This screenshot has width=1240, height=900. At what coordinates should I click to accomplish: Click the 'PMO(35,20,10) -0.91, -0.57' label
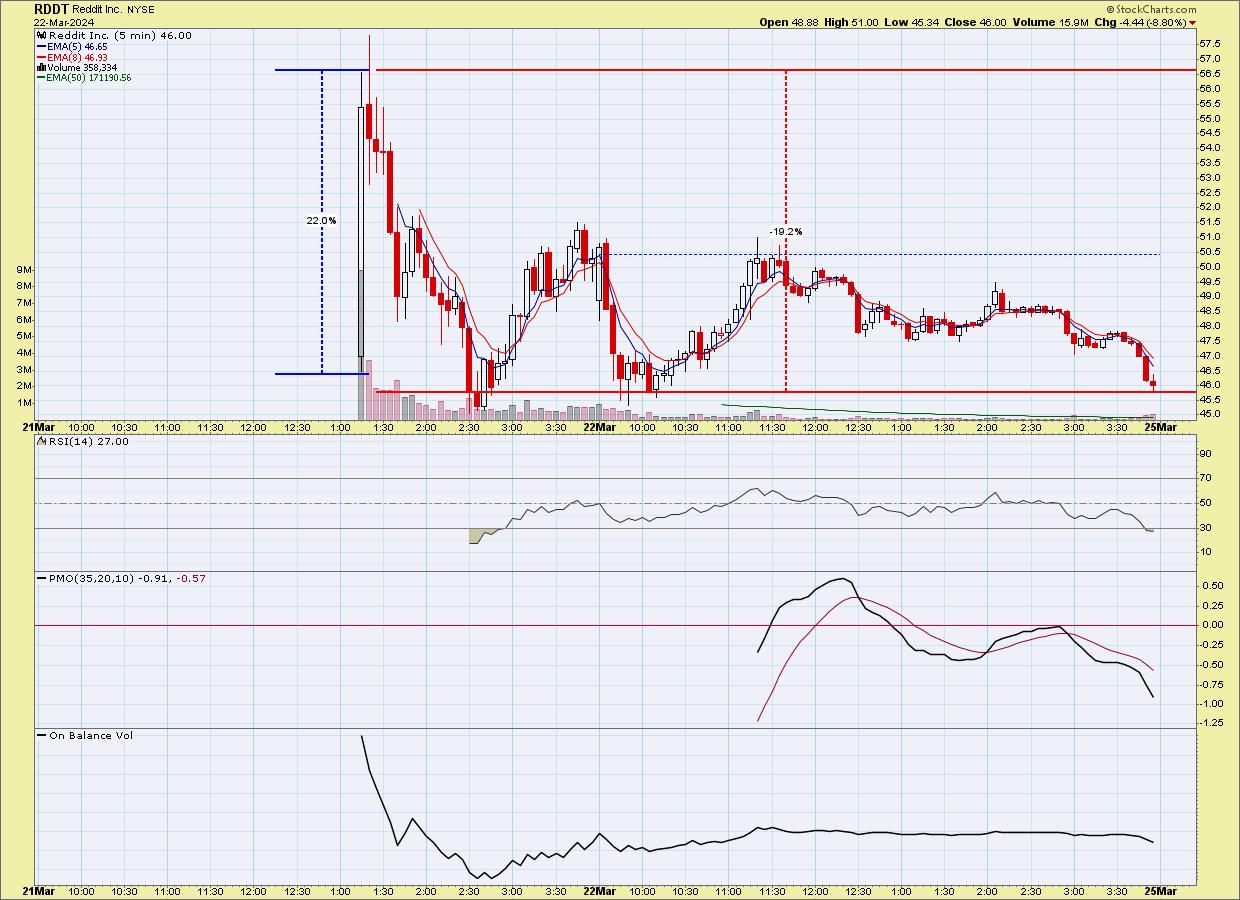[127, 578]
